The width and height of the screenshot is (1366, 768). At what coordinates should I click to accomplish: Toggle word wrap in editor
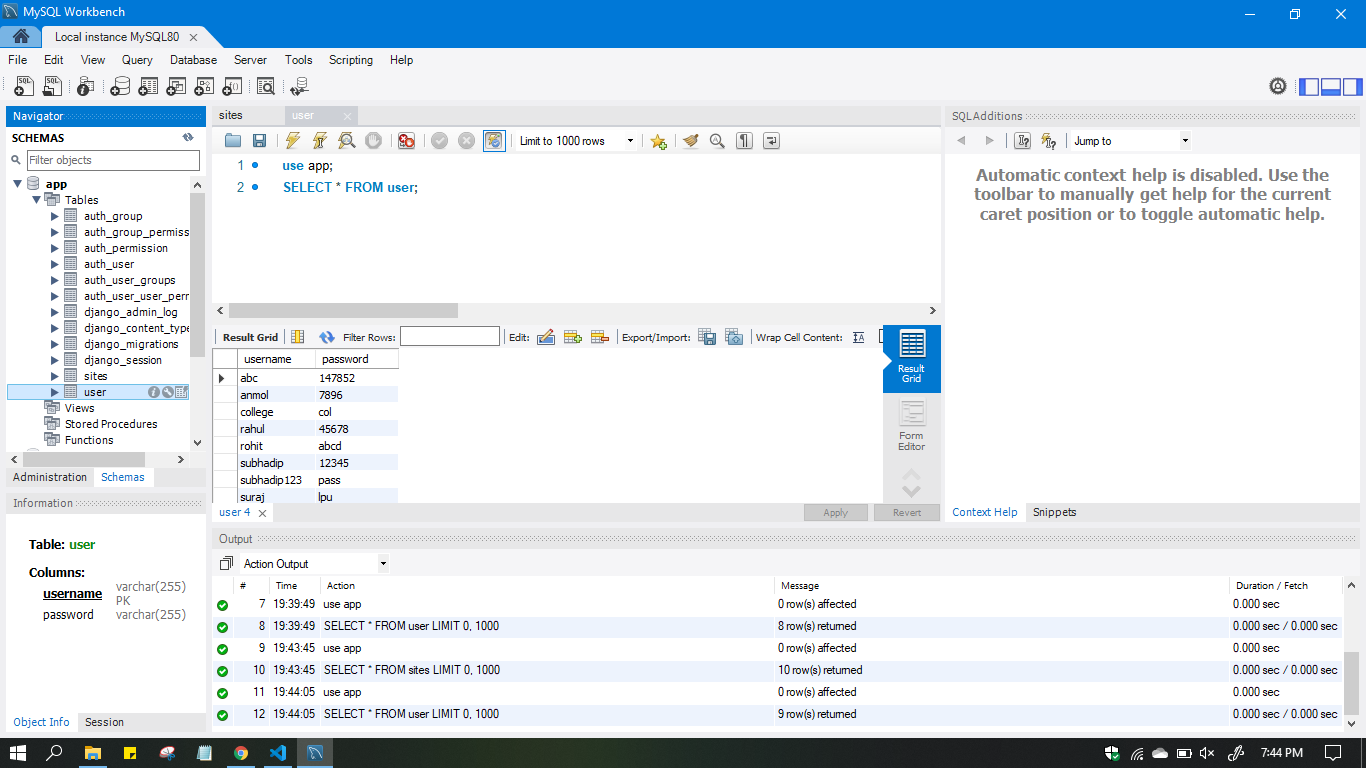tap(771, 141)
